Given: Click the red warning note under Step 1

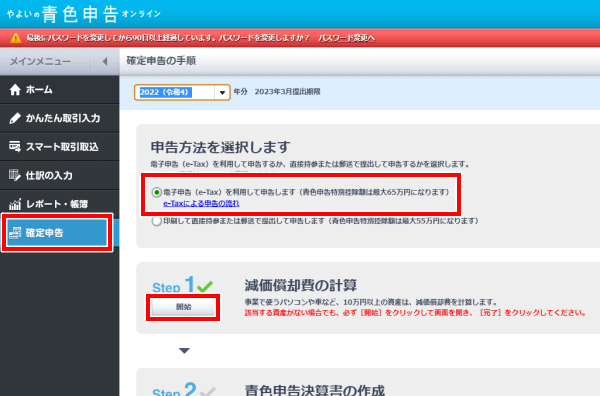Looking at the screenshot, I should (x=416, y=313).
